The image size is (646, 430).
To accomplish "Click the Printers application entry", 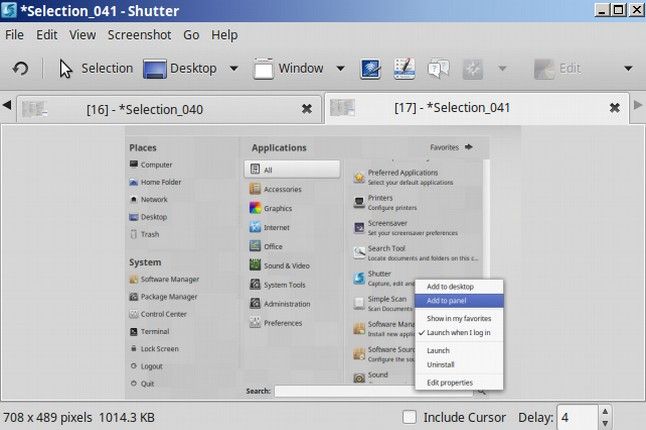I will tap(385, 202).
